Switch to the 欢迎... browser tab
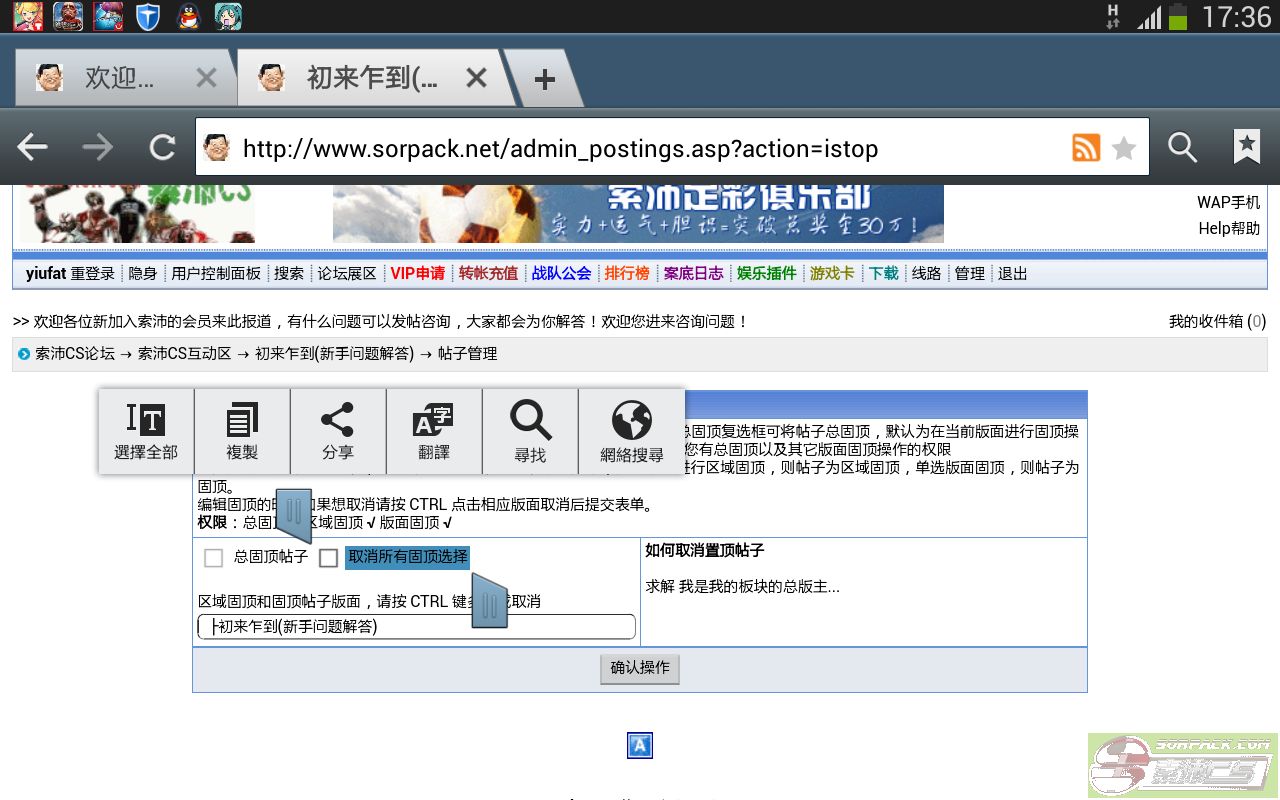This screenshot has height=800, width=1280. coord(118,78)
